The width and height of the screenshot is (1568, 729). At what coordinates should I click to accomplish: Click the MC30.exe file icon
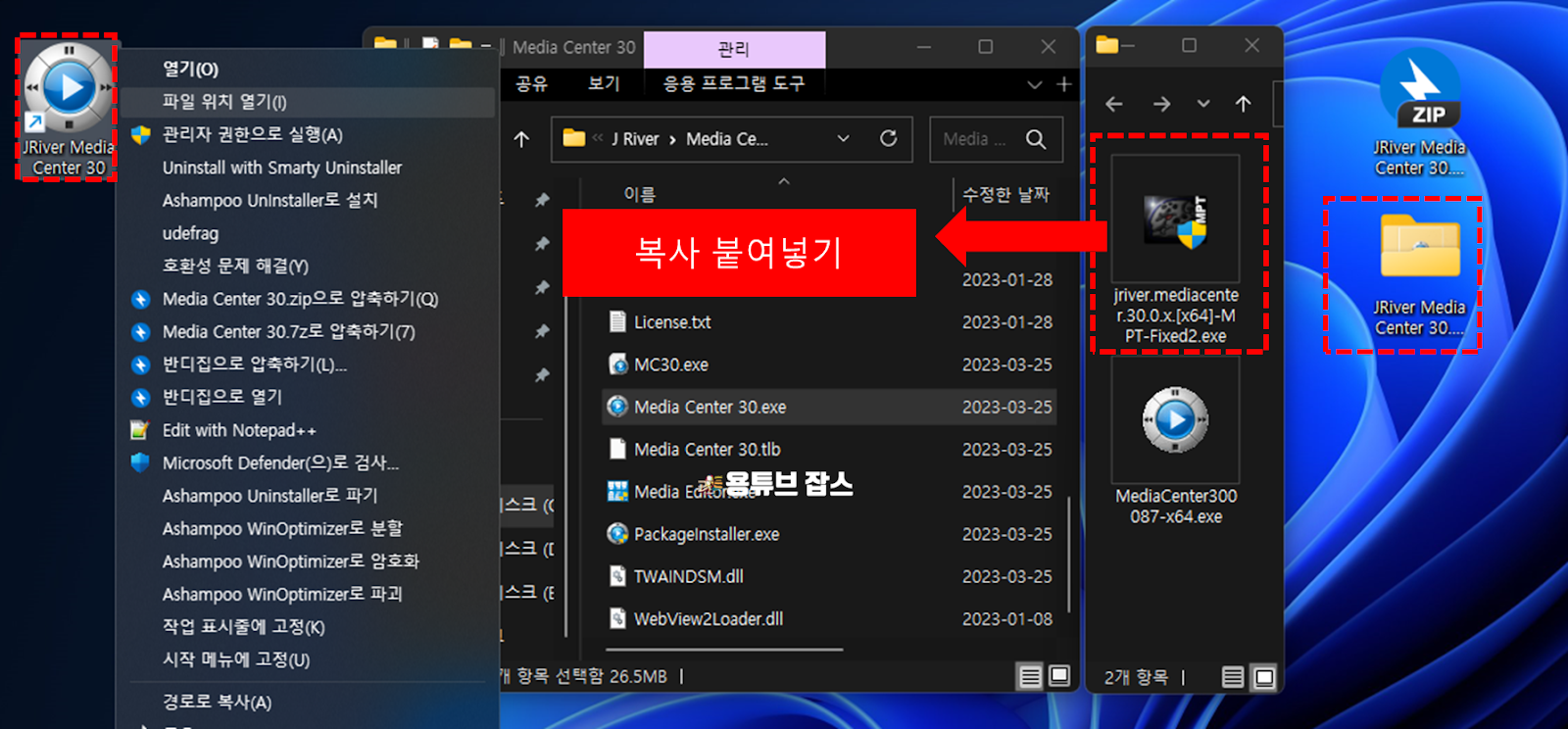tap(617, 364)
